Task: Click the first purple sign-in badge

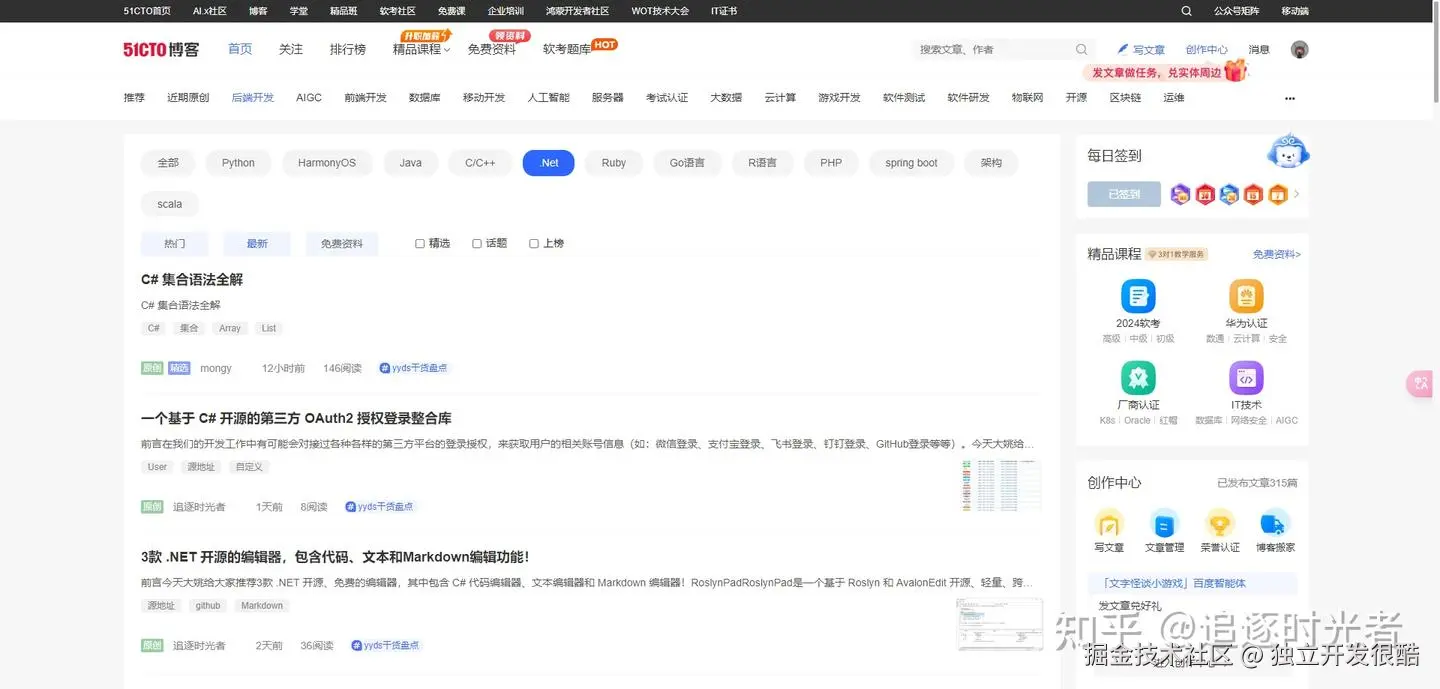Action: 1180,194
